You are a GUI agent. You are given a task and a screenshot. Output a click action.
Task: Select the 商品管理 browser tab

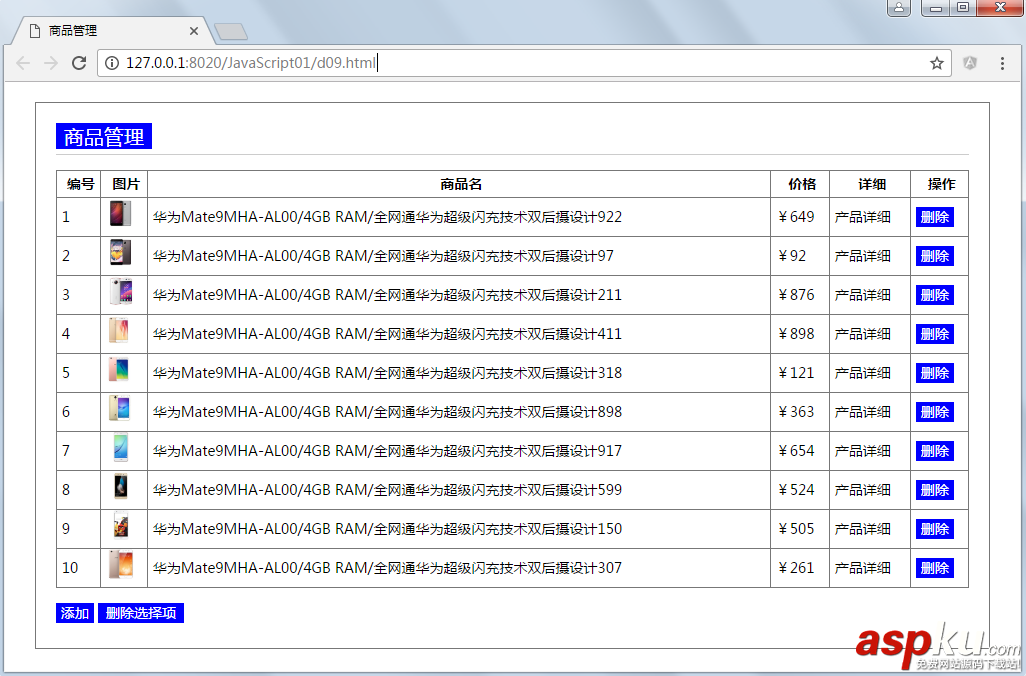[111, 31]
